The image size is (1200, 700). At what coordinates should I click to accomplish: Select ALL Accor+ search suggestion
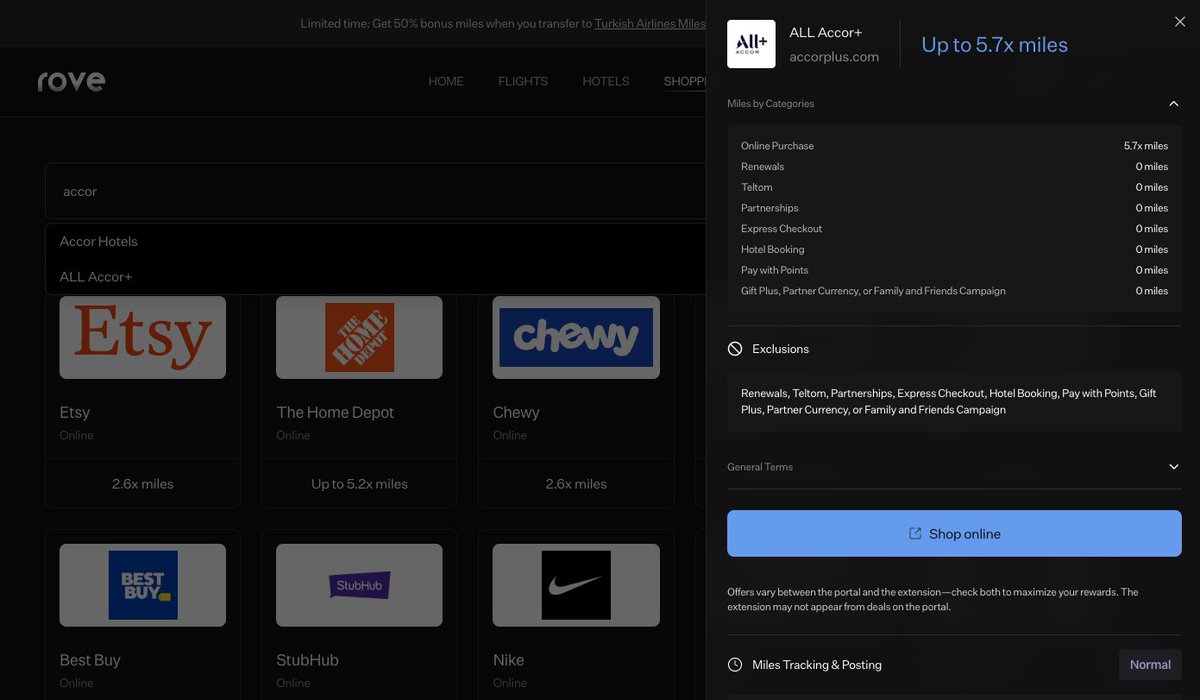click(375, 277)
